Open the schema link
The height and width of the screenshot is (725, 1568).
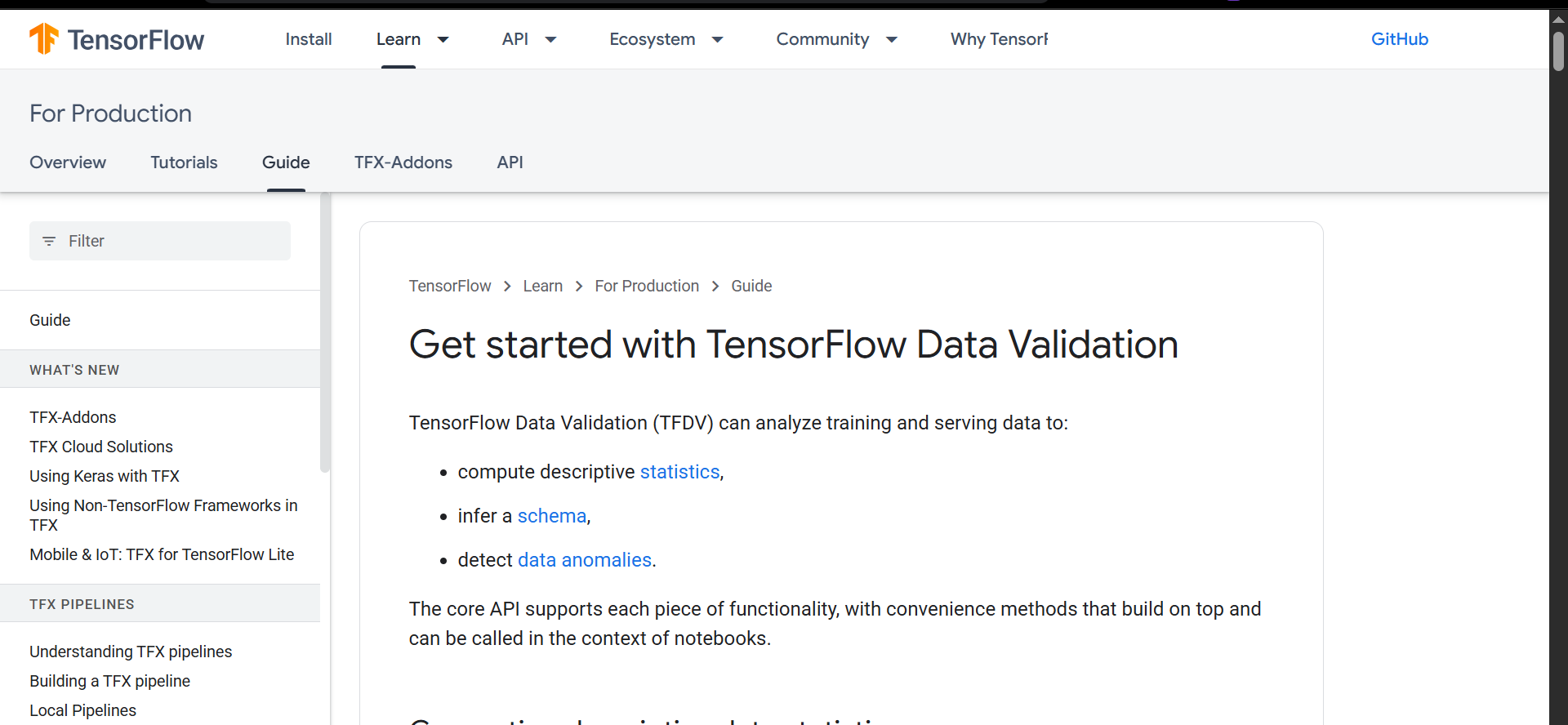coord(552,516)
